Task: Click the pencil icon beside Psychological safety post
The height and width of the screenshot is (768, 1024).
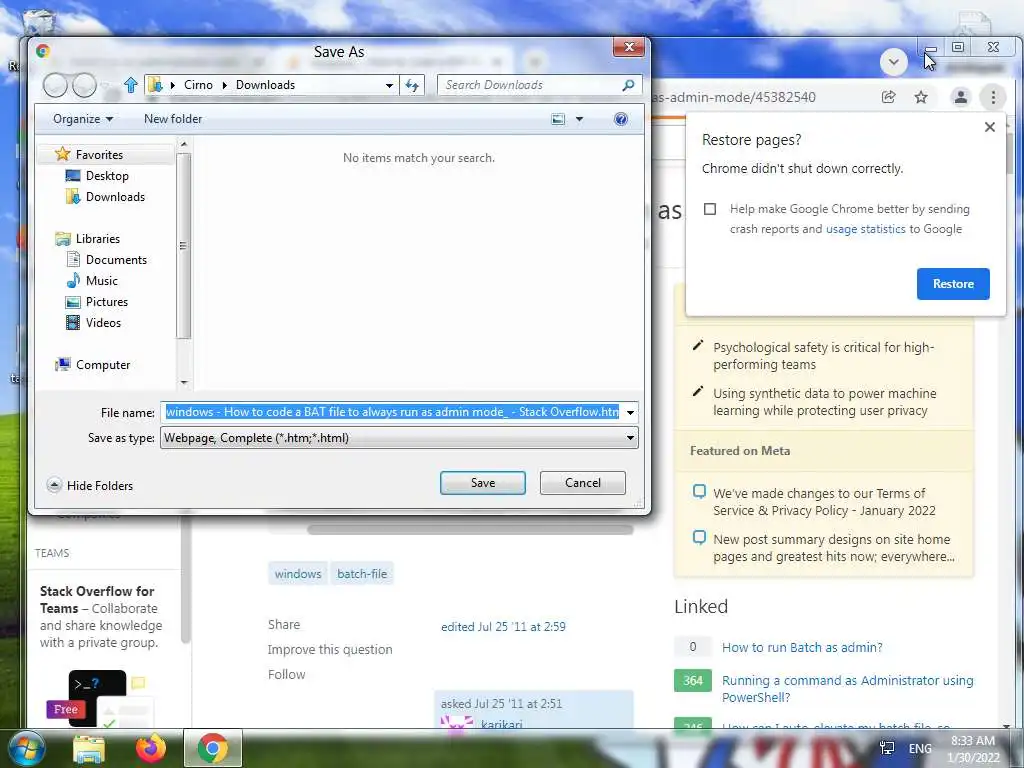Action: (x=697, y=346)
